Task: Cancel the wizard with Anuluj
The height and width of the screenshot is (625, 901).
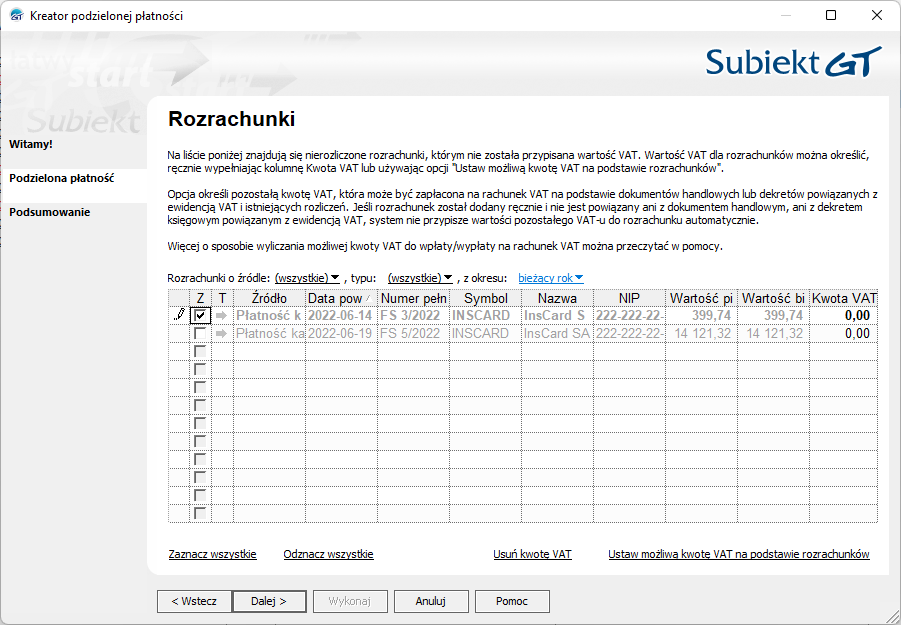Action: (431, 601)
